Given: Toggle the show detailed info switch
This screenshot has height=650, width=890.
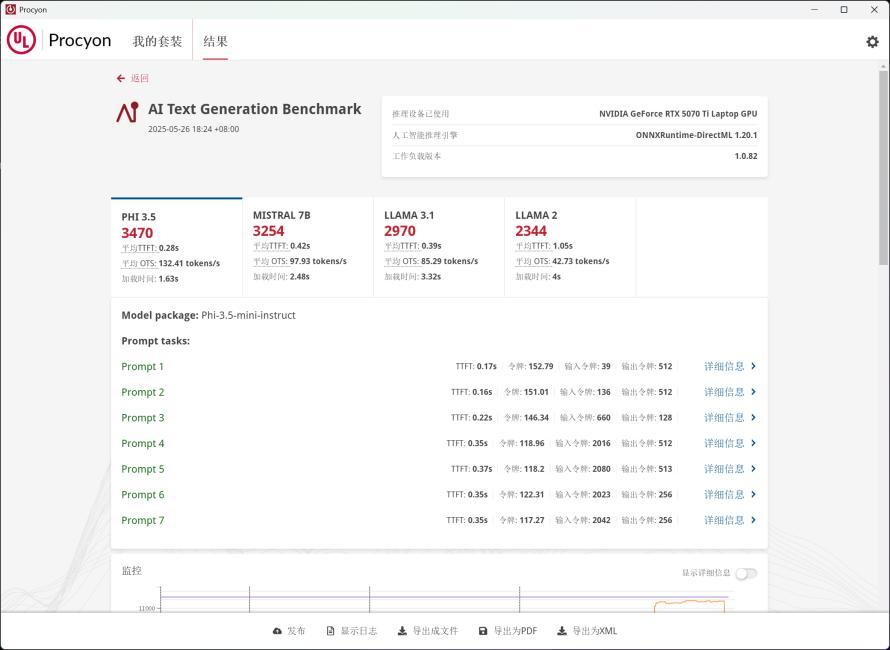Looking at the screenshot, I should click(x=746, y=573).
